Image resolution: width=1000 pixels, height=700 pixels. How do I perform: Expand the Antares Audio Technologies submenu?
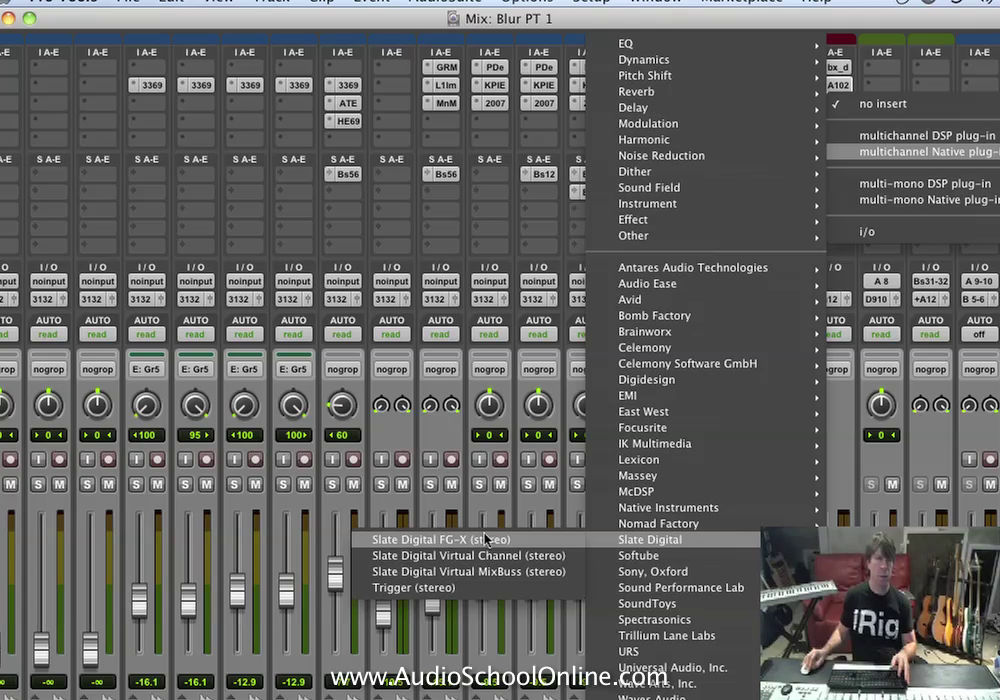click(706, 268)
